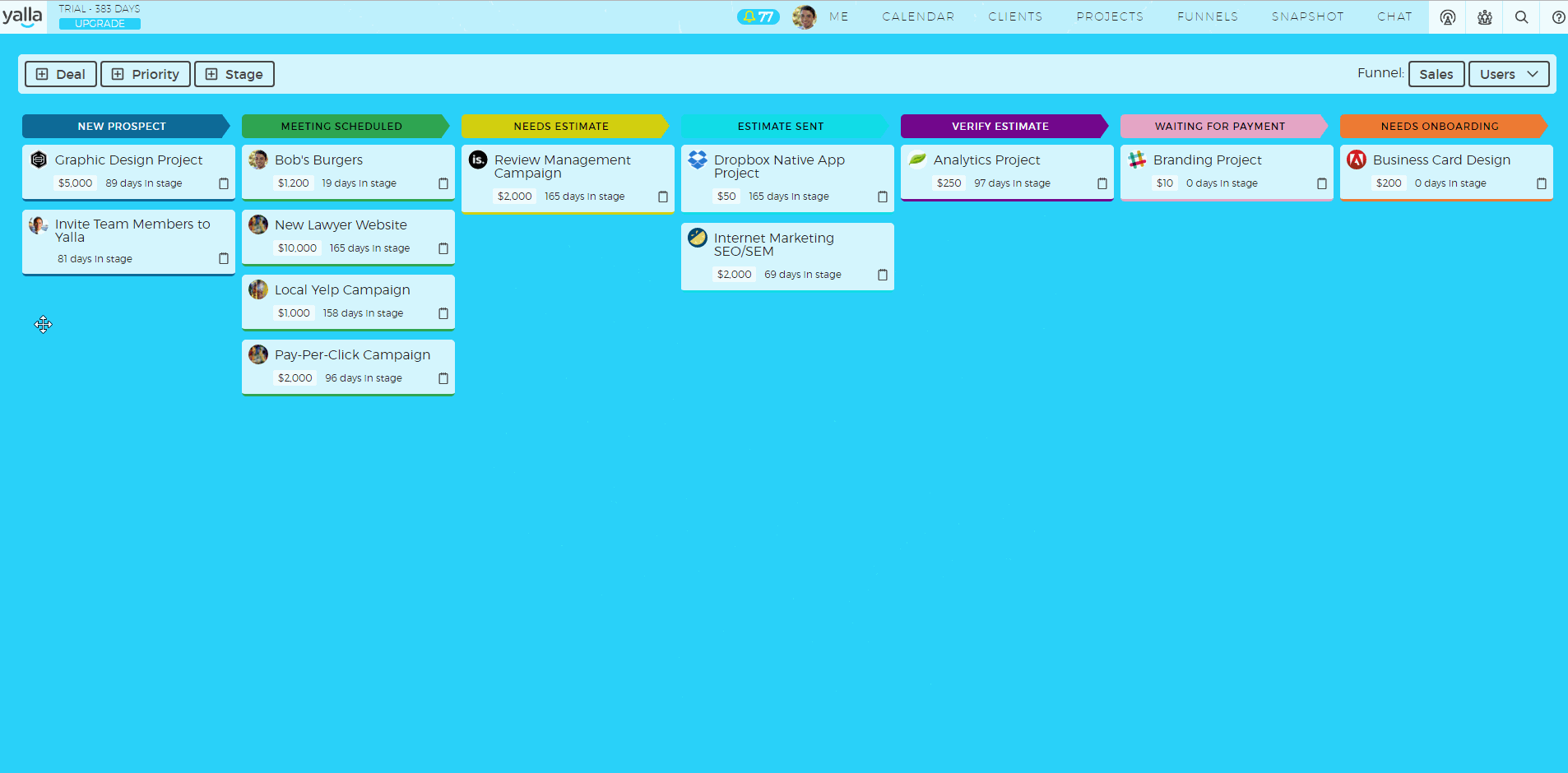Click the 'is.' logo on Review Management card
Screen dimensions: 1568x773
pos(478,160)
